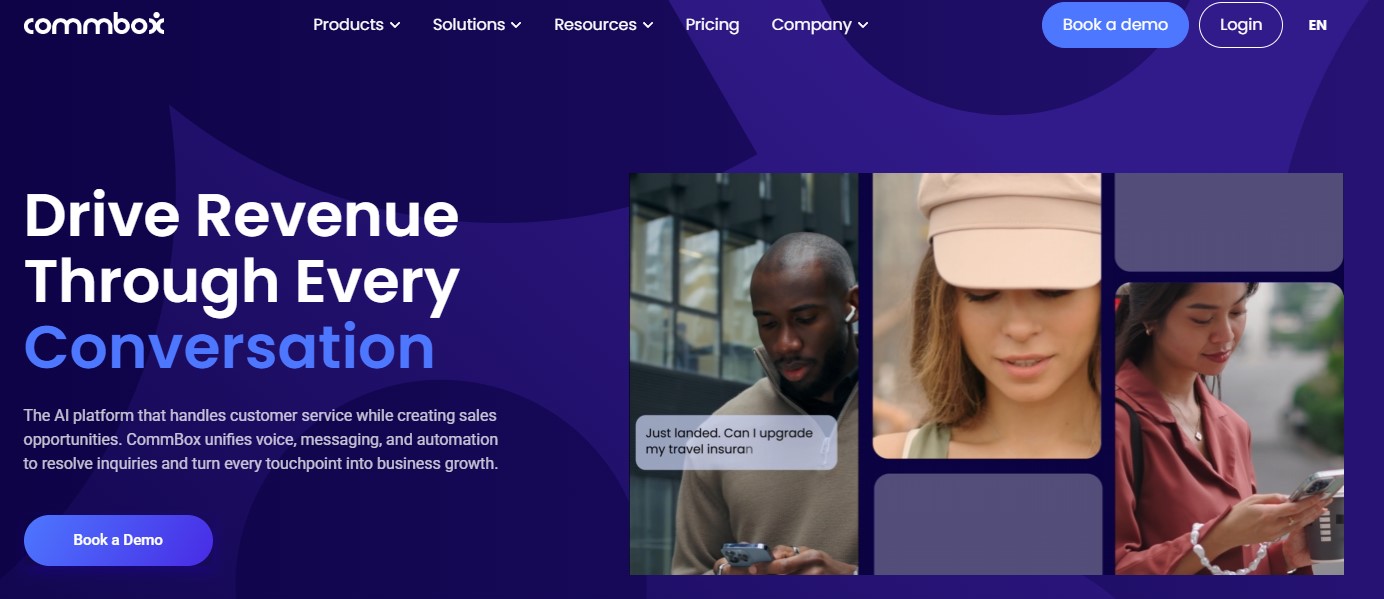Click the CommBox logo
1384x599 pixels.
tap(94, 24)
